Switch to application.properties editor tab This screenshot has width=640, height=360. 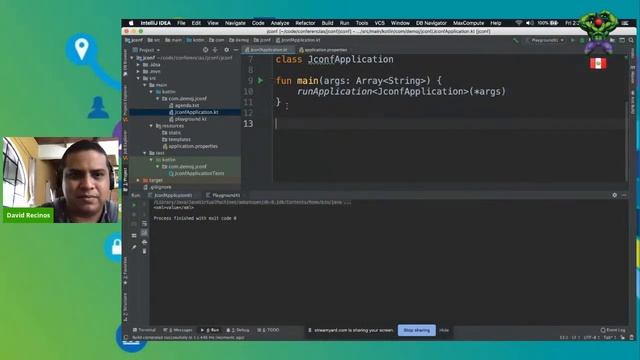pyautogui.click(x=323, y=50)
